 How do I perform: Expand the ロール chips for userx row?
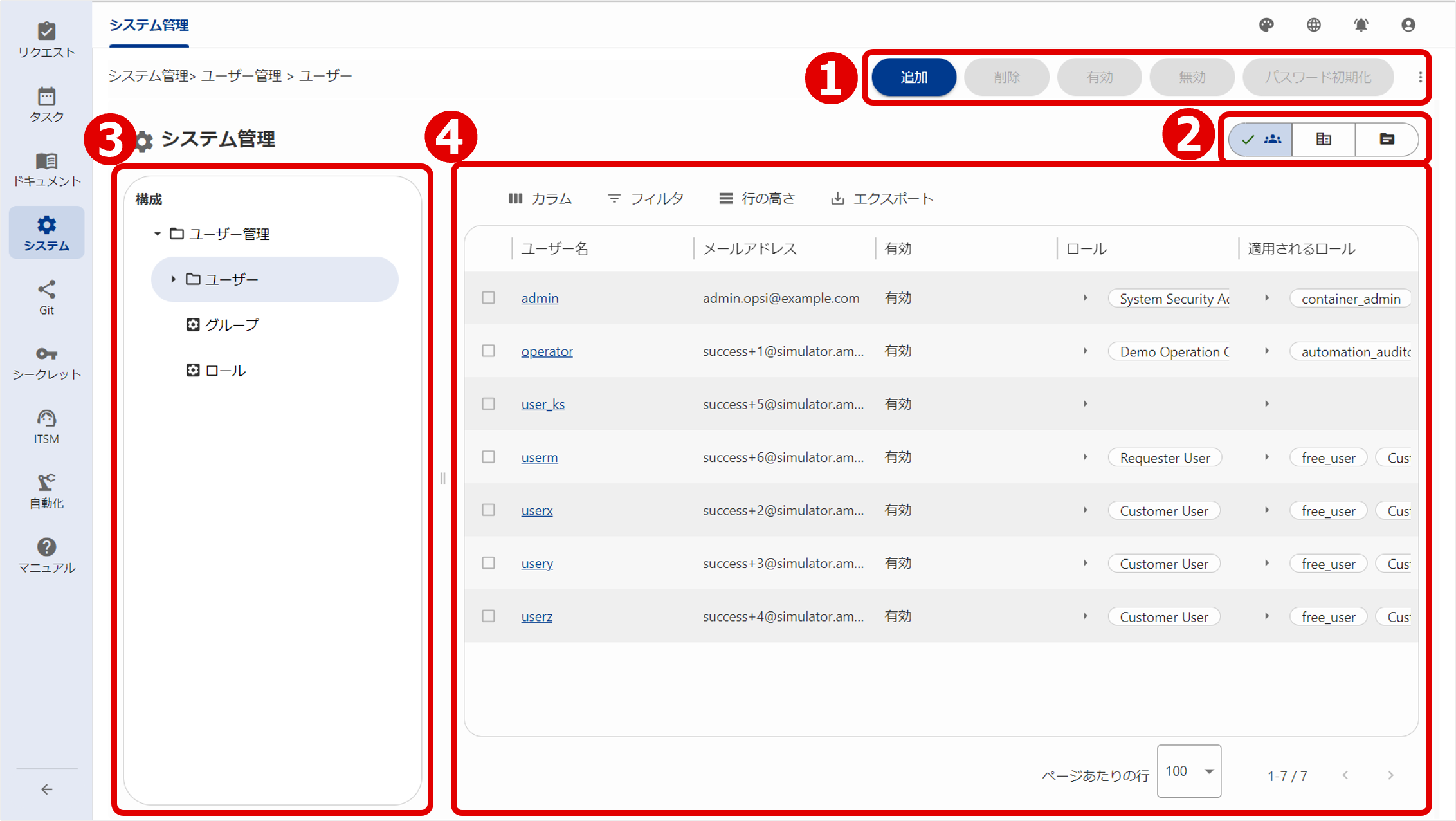click(x=1086, y=510)
